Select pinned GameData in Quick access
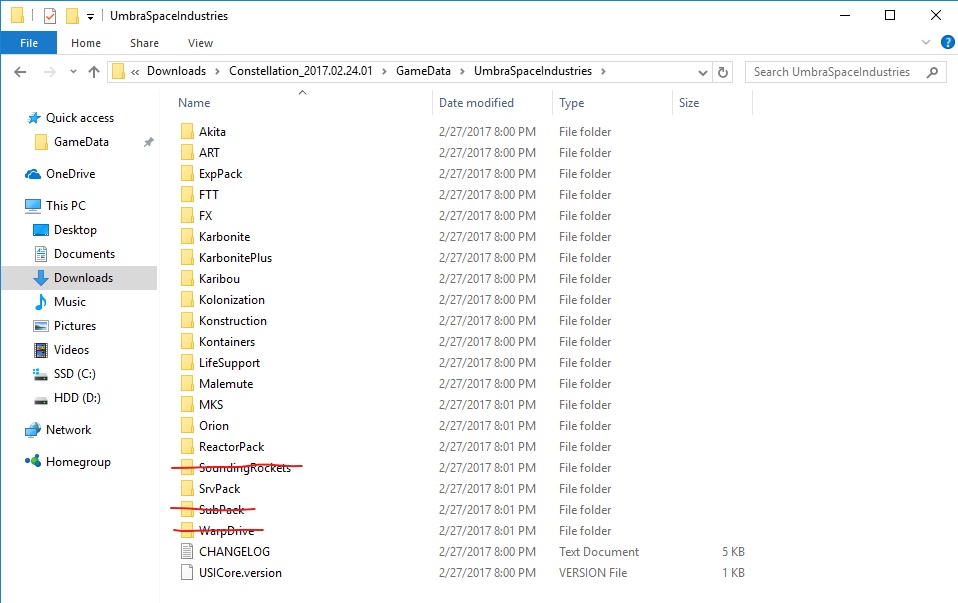This screenshot has width=958, height=603. (81, 142)
